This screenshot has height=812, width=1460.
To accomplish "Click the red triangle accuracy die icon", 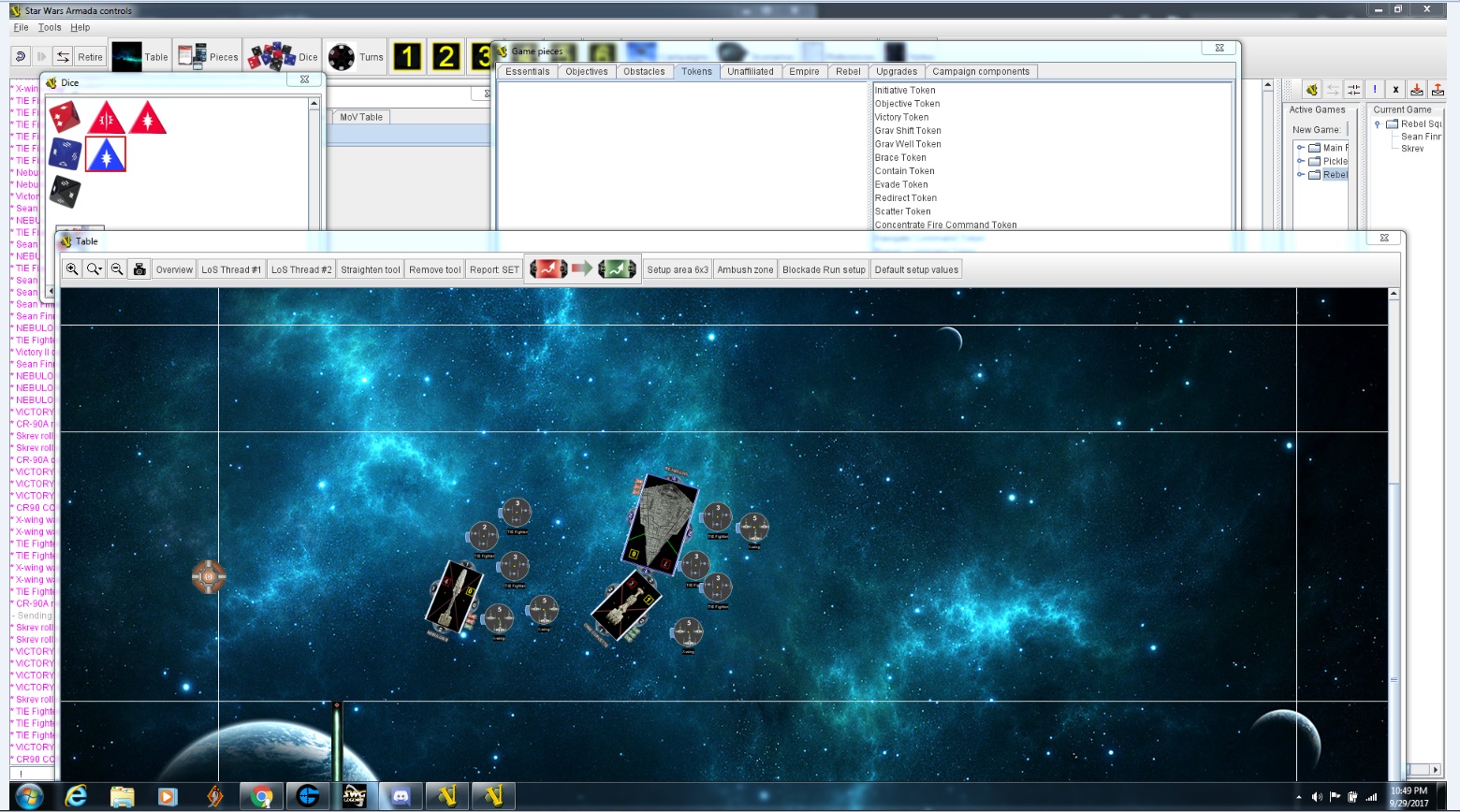I will [107, 118].
